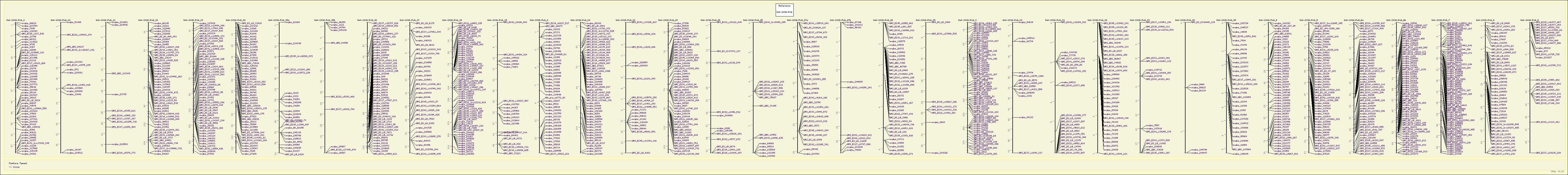This screenshot has height=175, width=1568.
Task: Click the Swh-1918-PxG_16 map title
Action: [367, 20]
